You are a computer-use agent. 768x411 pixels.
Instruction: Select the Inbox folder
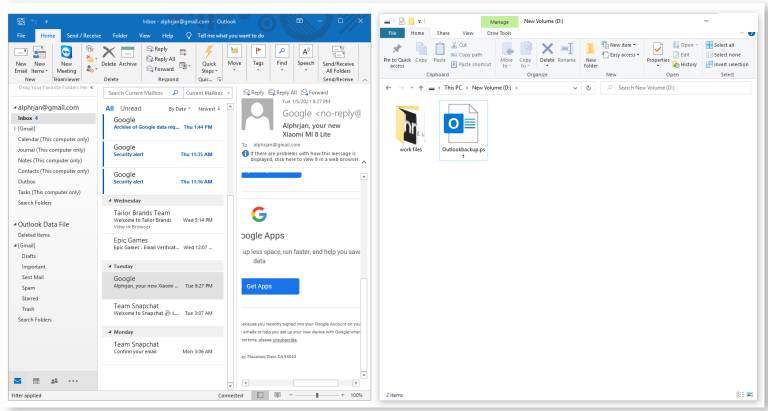point(53,118)
